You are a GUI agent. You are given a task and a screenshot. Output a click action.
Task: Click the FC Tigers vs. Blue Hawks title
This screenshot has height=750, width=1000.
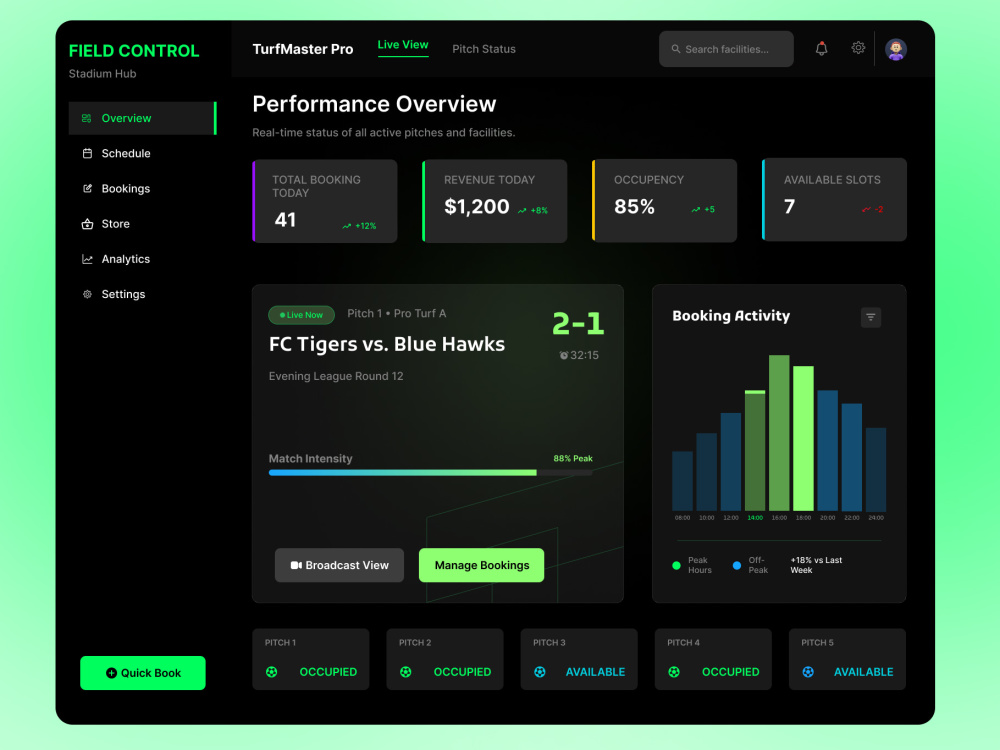386,344
